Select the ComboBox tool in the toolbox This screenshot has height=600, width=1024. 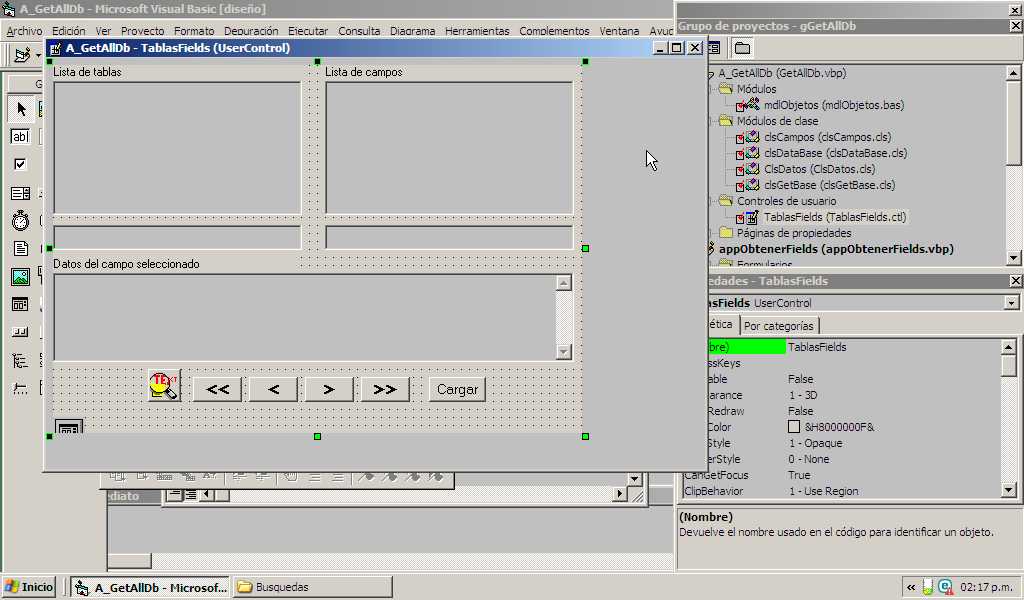[20, 193]
